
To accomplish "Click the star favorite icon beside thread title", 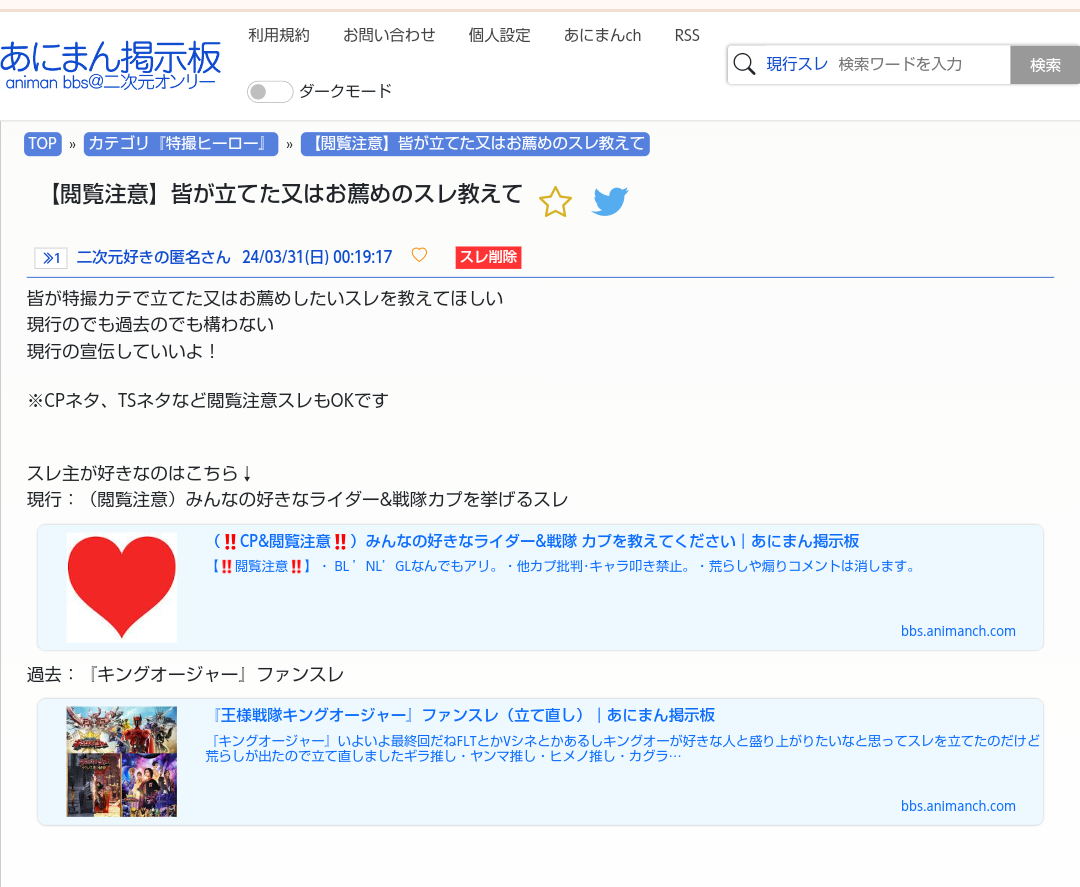I will [x=555, y=202].
